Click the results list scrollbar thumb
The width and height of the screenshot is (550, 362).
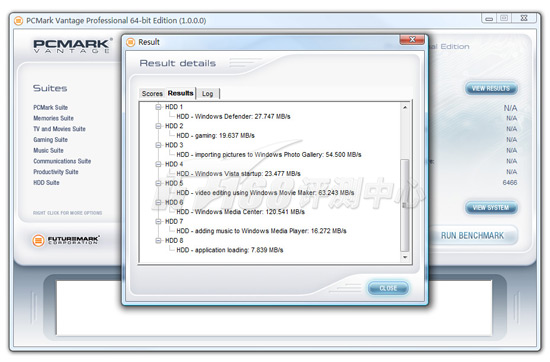click(x=405, y=205)
